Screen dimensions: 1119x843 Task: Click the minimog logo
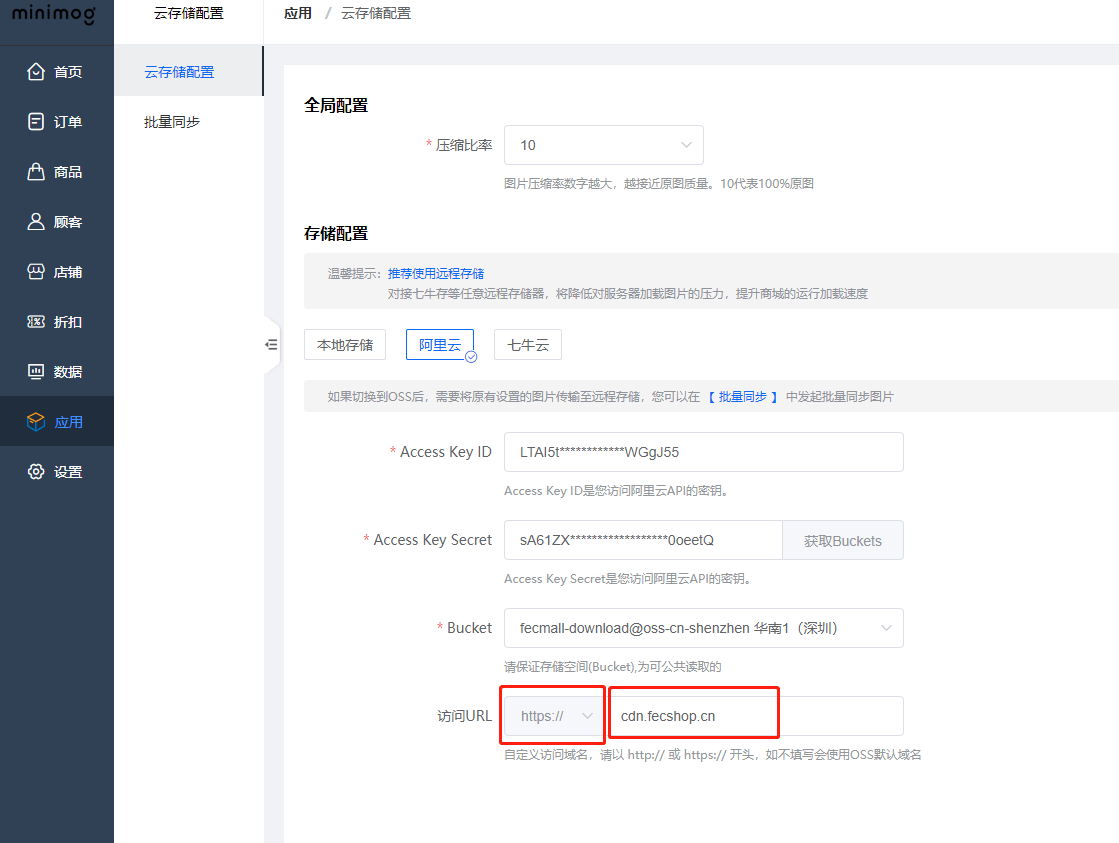pos(54,13)
